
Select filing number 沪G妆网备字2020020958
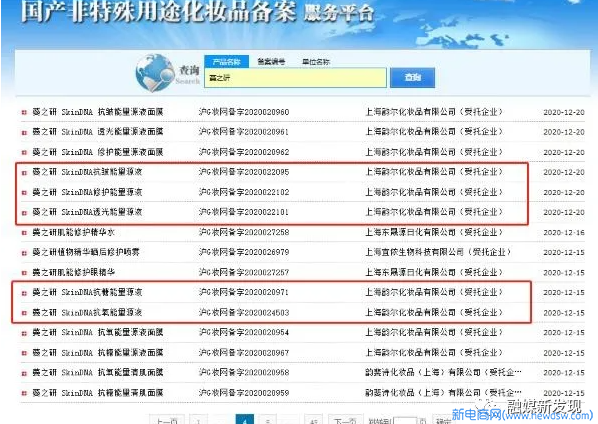[244, 373]
